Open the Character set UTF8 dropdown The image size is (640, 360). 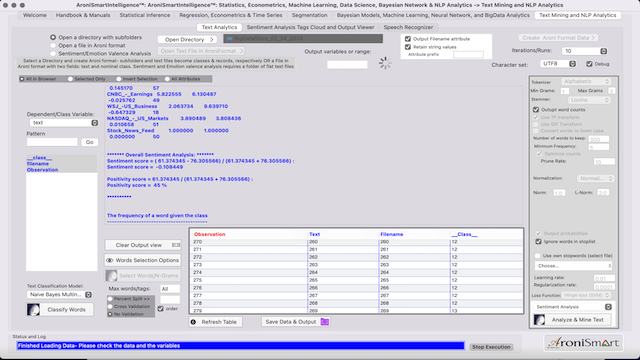pyautogui.click(x=558, y=64)
